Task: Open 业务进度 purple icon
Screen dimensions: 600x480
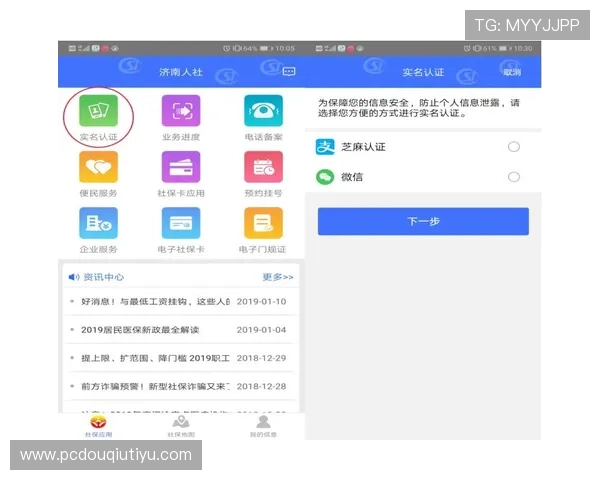Action: pyautogui.click(x=181, y=111)
